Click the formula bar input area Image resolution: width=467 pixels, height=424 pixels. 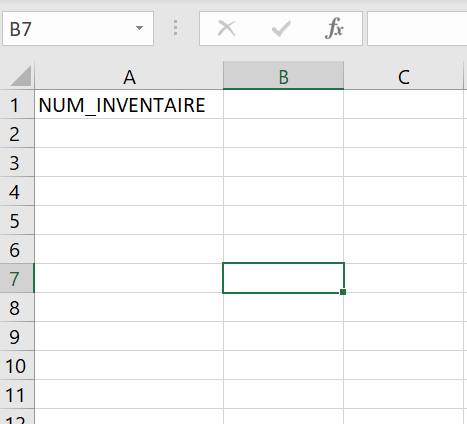[417, 29]
